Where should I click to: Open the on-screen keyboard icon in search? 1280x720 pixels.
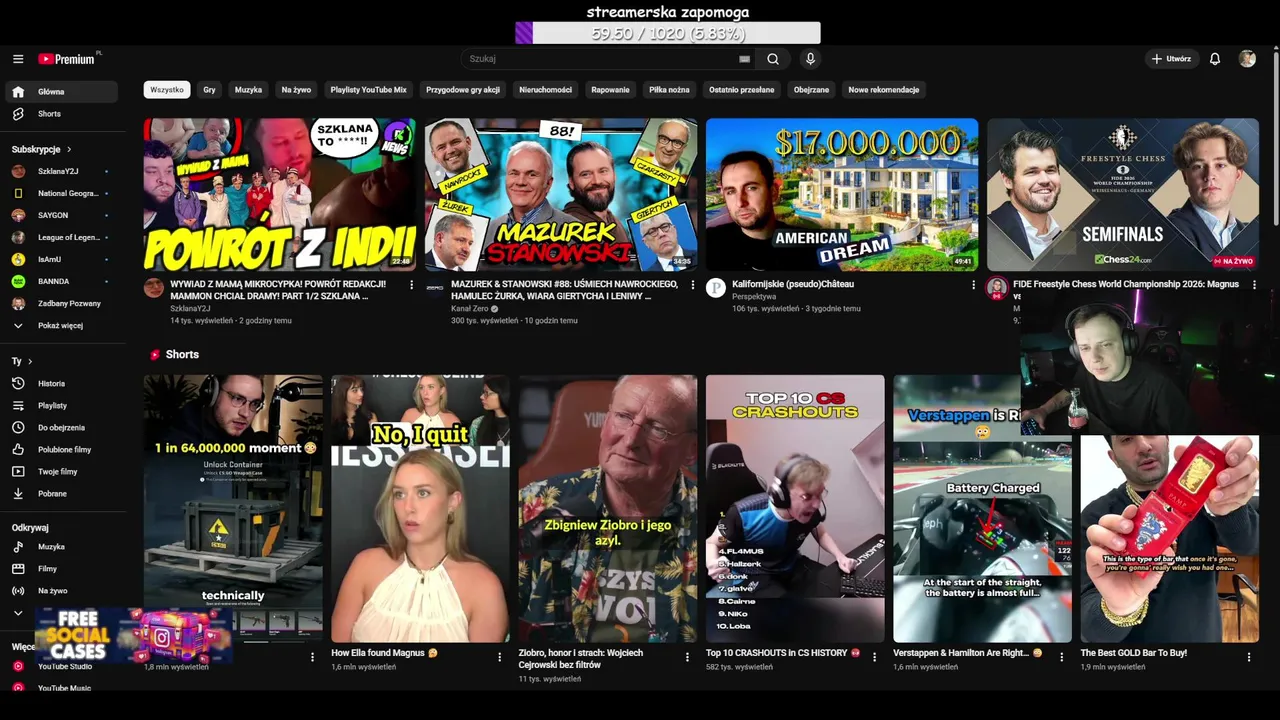click(x=744, y=59)
